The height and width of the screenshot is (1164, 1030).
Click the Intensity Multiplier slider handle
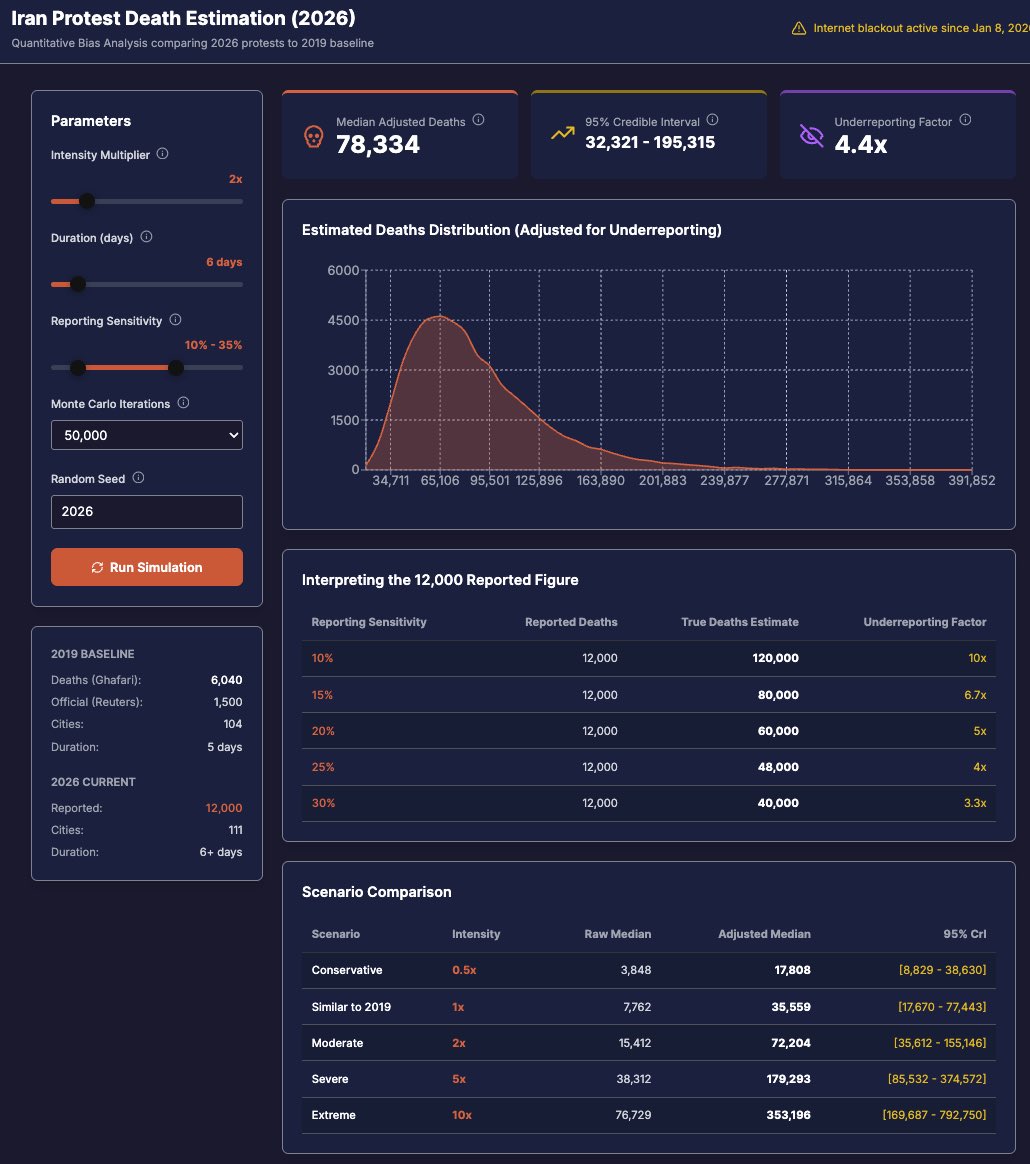[x=87, y=201]
